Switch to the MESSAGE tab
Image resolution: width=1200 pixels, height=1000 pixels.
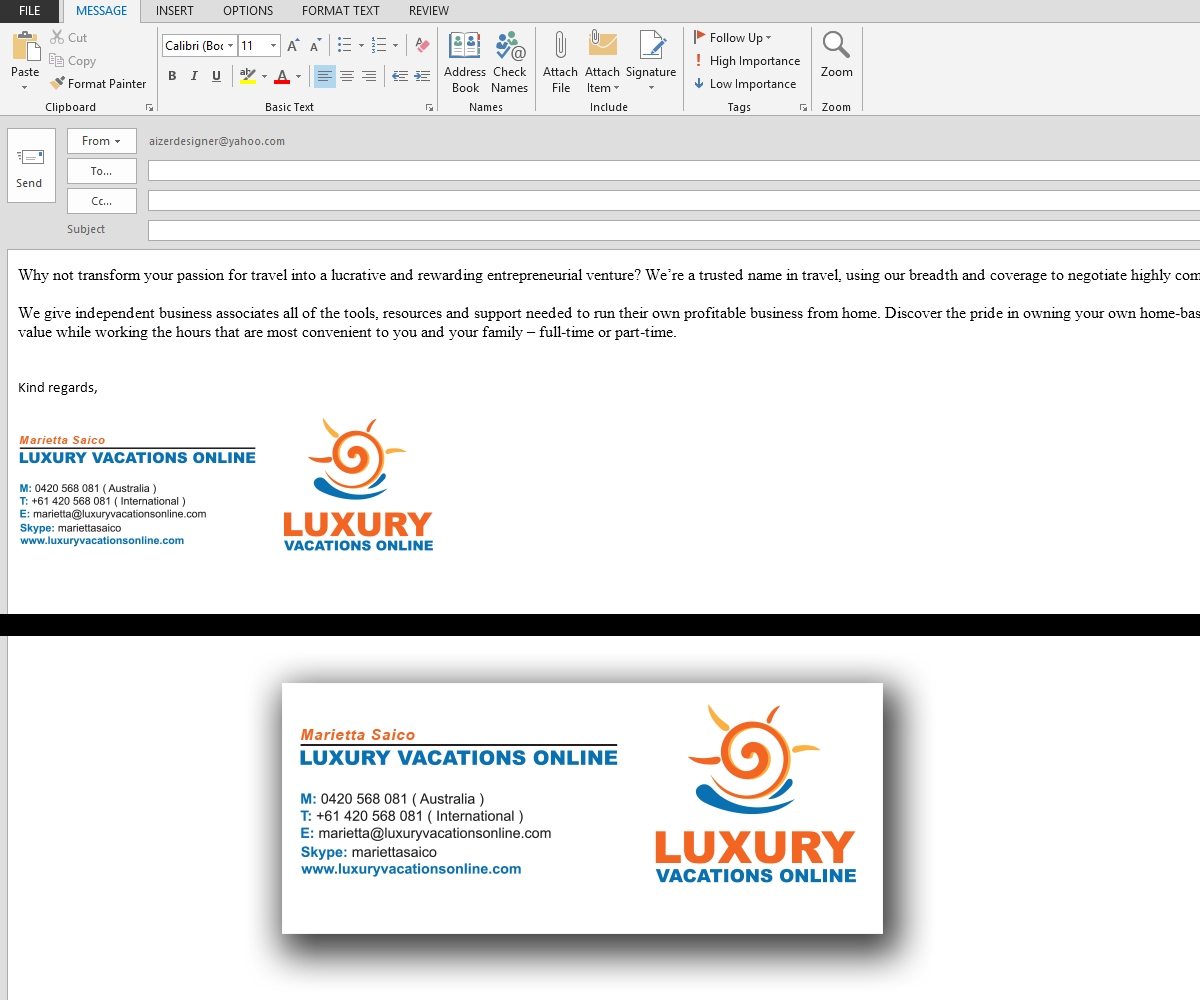(x=102, y=11)
